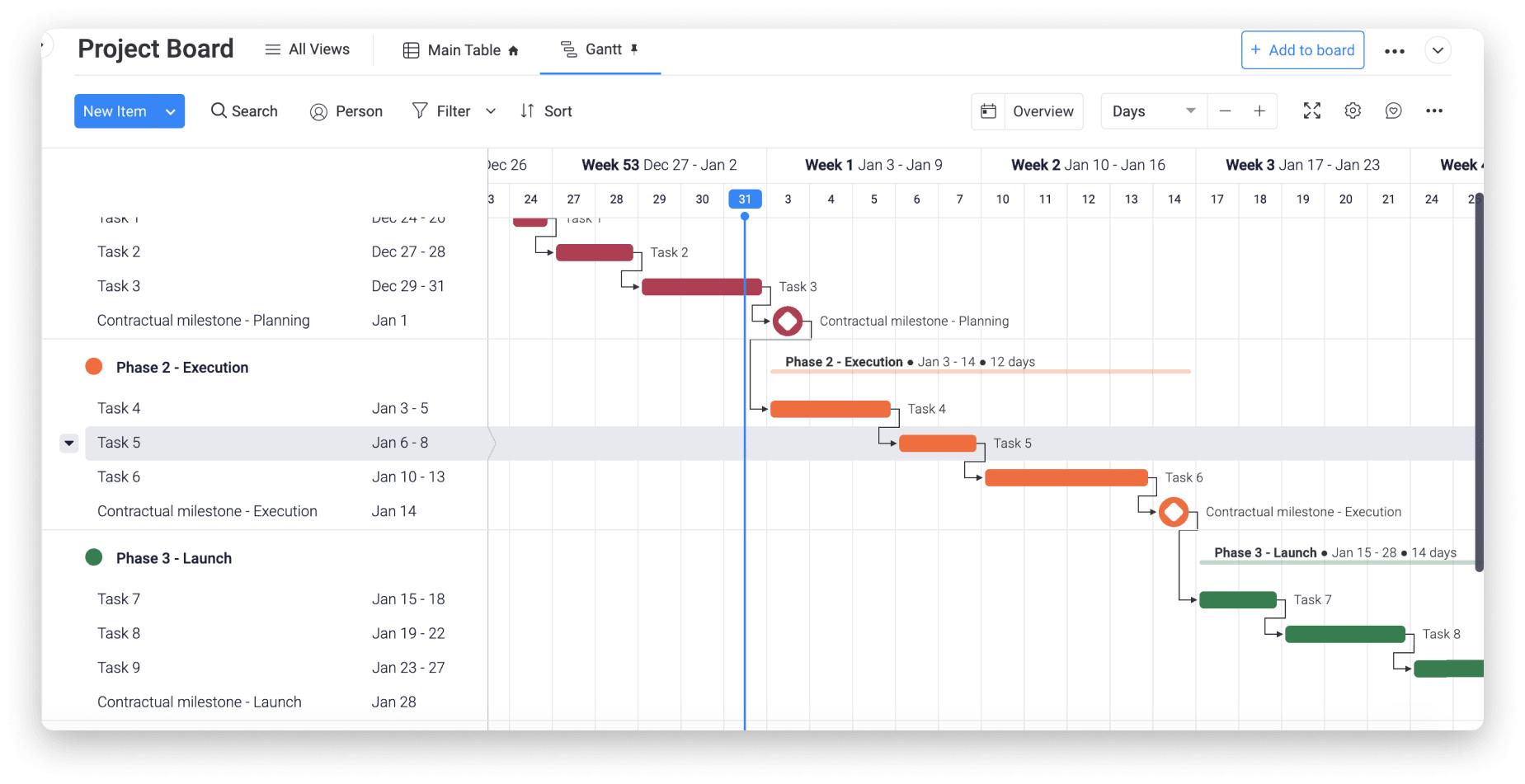Open the three-dot menu next to Add to board
Viewport: 1525px width, 784px height.
[x=1395, y=50]
